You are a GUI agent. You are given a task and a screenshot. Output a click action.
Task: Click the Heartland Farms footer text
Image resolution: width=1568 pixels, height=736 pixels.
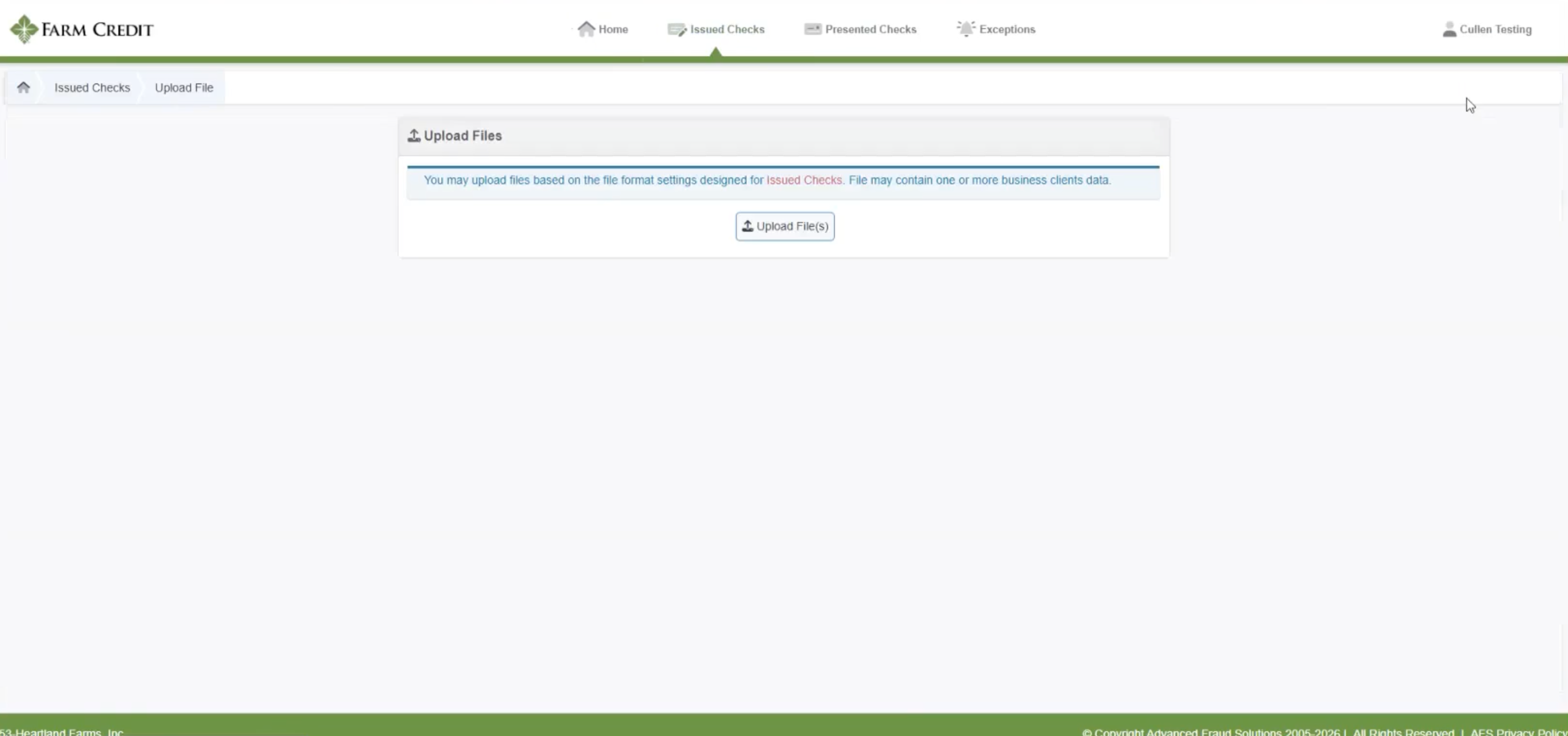click(x=62, y=732)
